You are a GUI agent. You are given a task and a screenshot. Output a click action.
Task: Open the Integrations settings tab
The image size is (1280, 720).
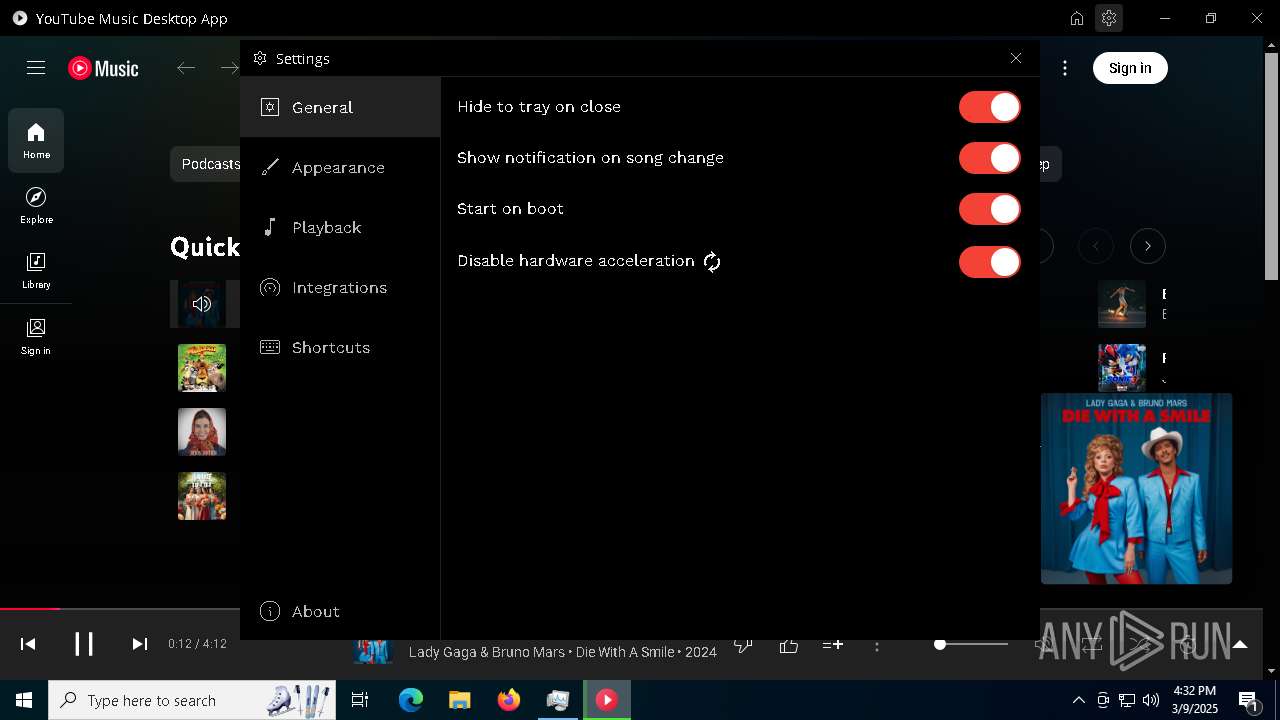click(x=340, y=287)
